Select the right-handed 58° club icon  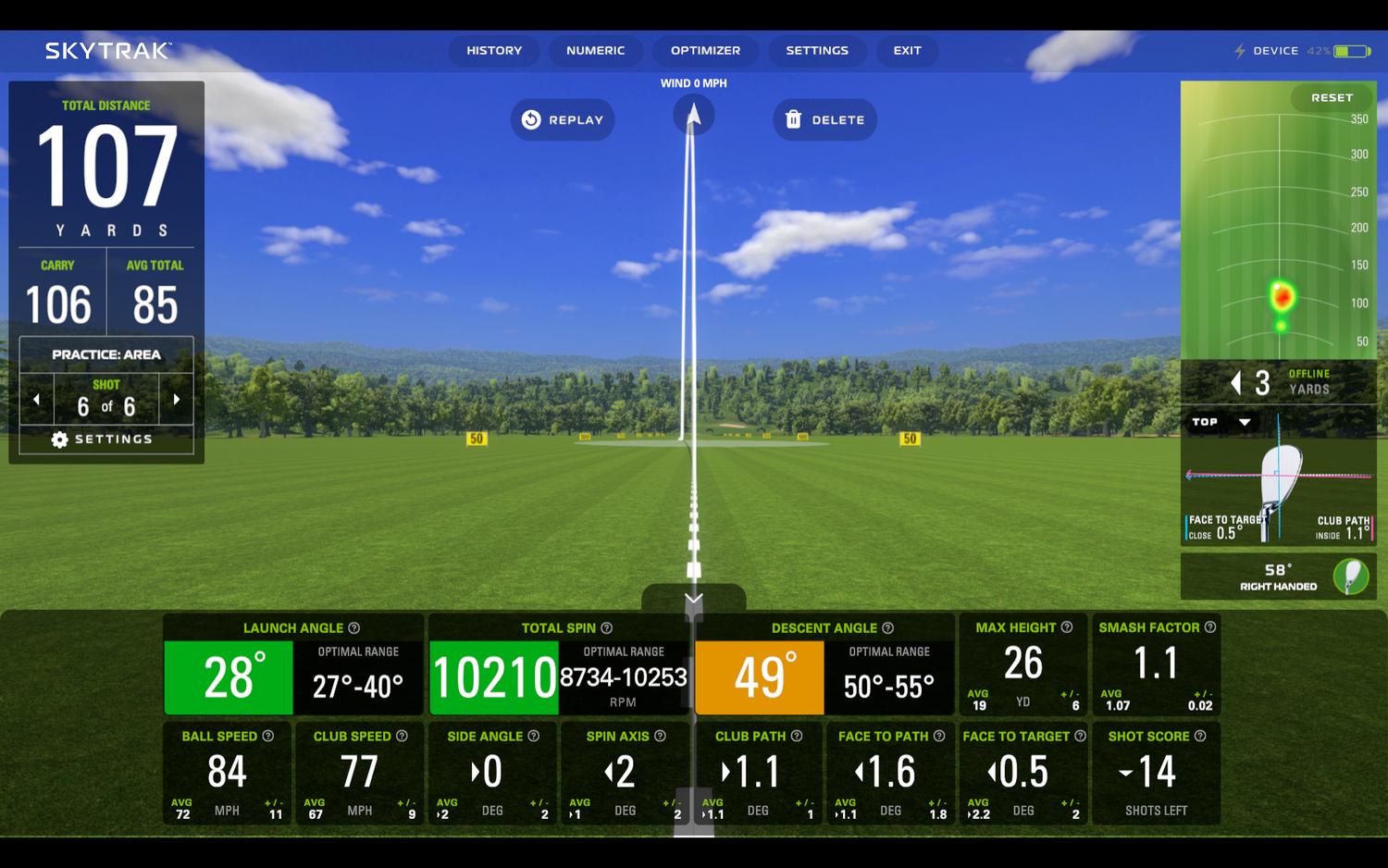click(1350, 576)
